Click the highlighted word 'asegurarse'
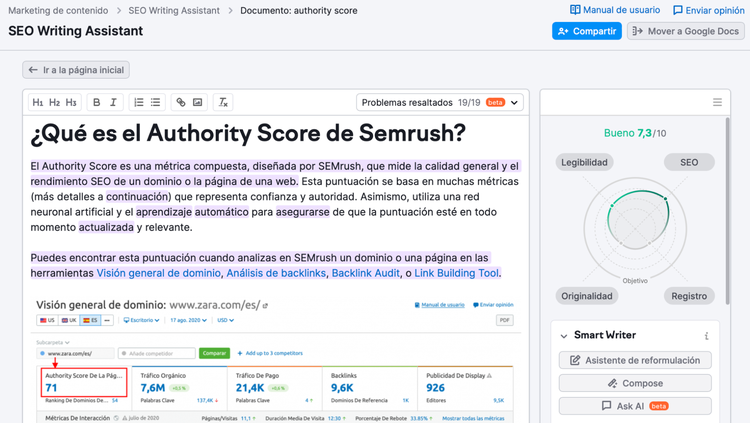Screen dimensions: 750x423 click(303, 212)
